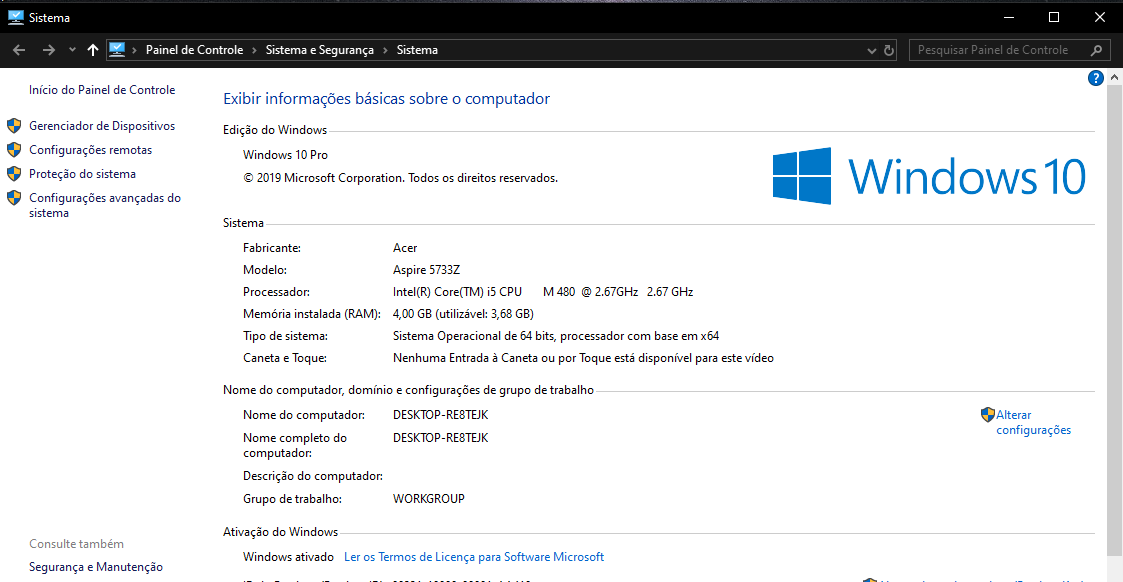Select DESKTOP-RE8TEJK beside Nome completo do computador

coord(440,438)
